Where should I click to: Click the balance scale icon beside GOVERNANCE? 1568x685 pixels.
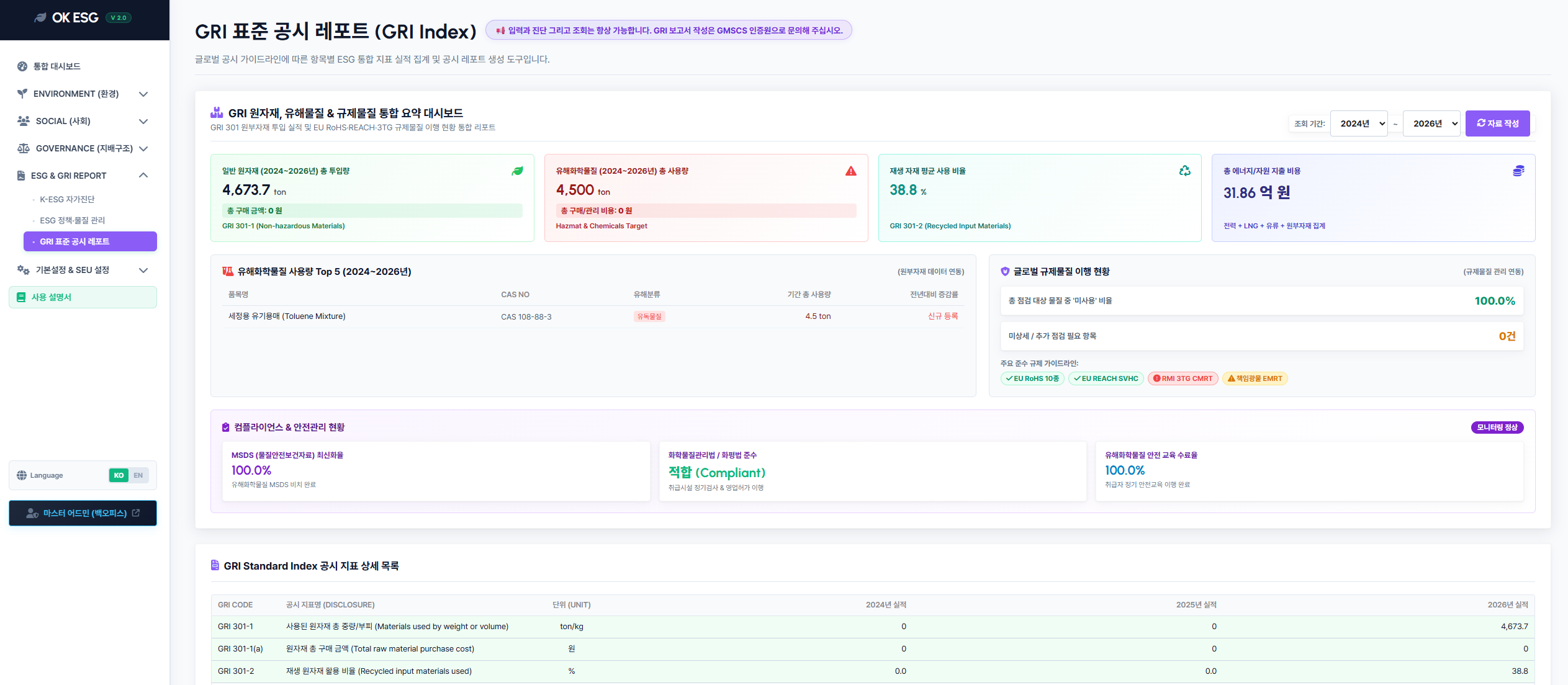coord(24,148)
